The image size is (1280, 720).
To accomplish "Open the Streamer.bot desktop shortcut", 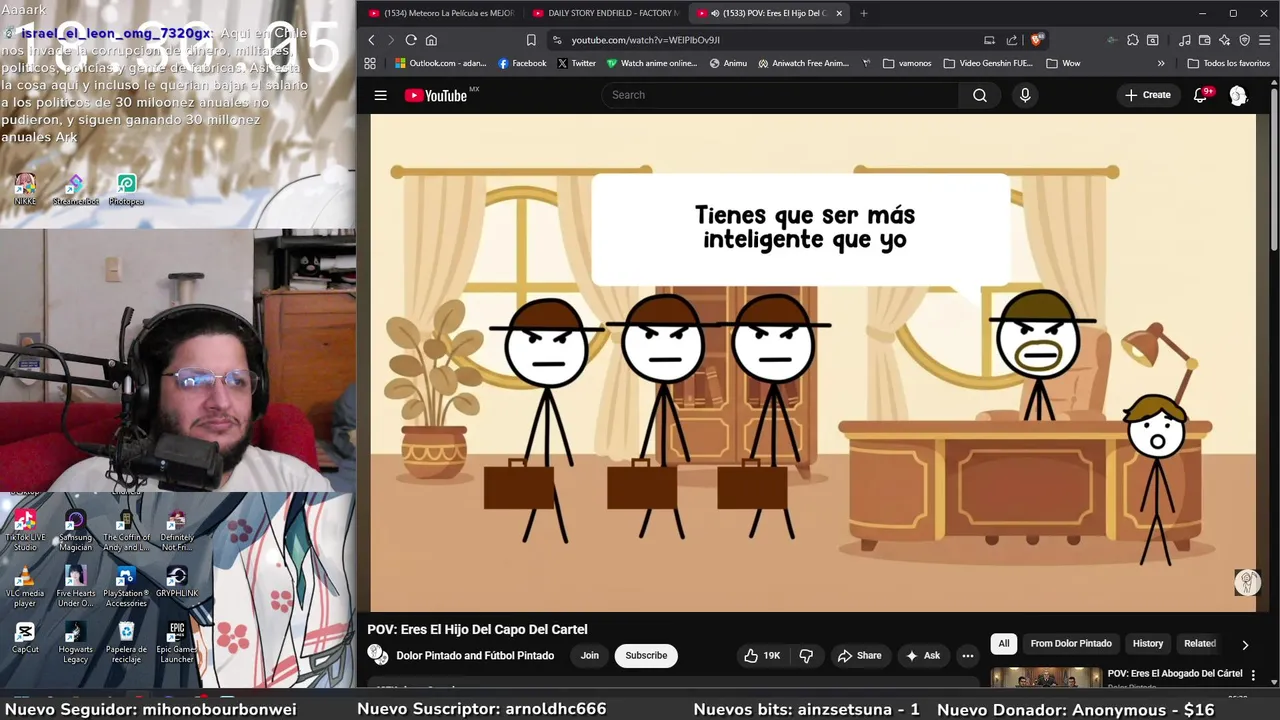I will (76, 189).
